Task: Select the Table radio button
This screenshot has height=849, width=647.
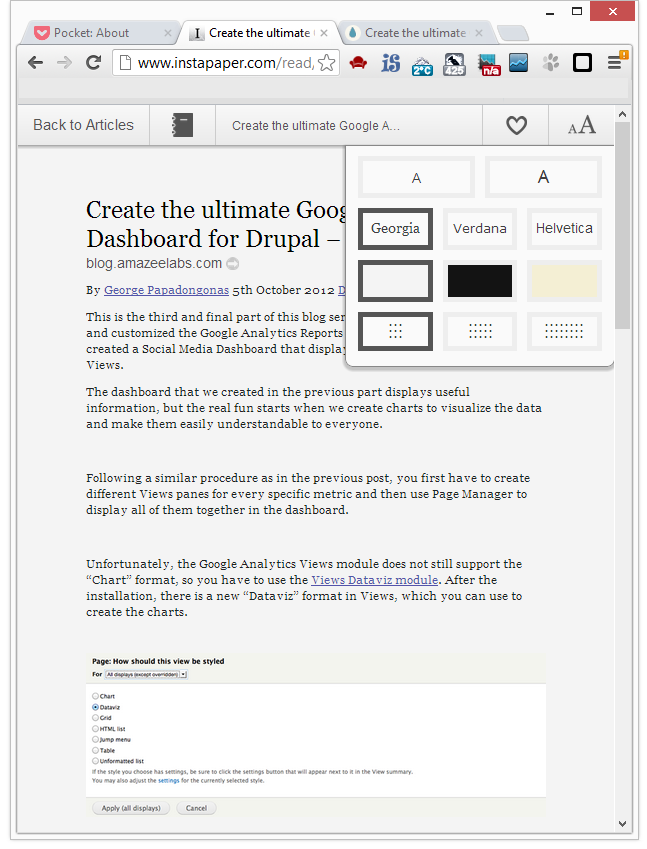Action: pos(95,750)
